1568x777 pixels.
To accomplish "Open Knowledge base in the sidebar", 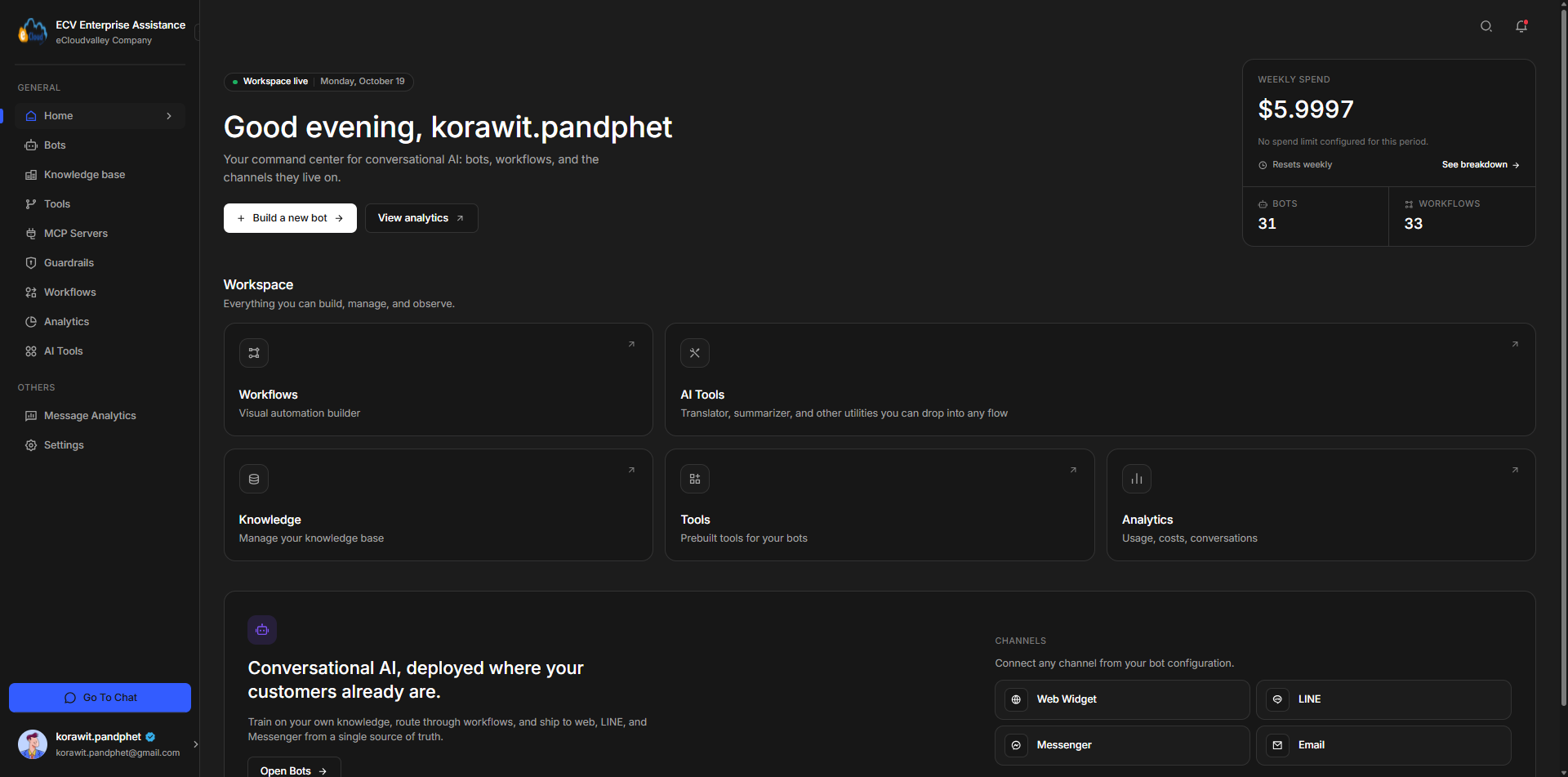I will click(x=100, y=175).
